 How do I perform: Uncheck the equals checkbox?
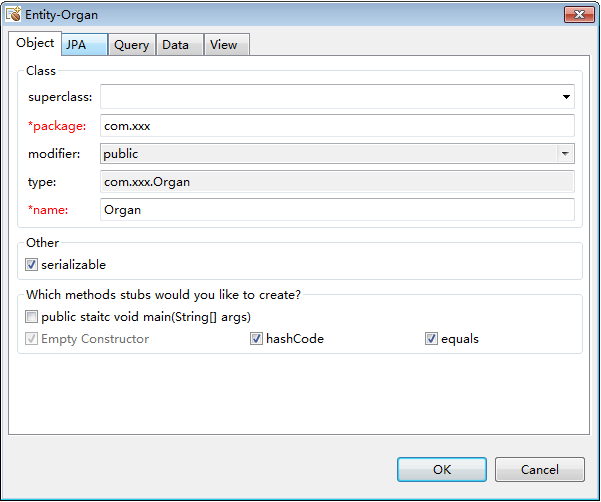pos(431,338)
